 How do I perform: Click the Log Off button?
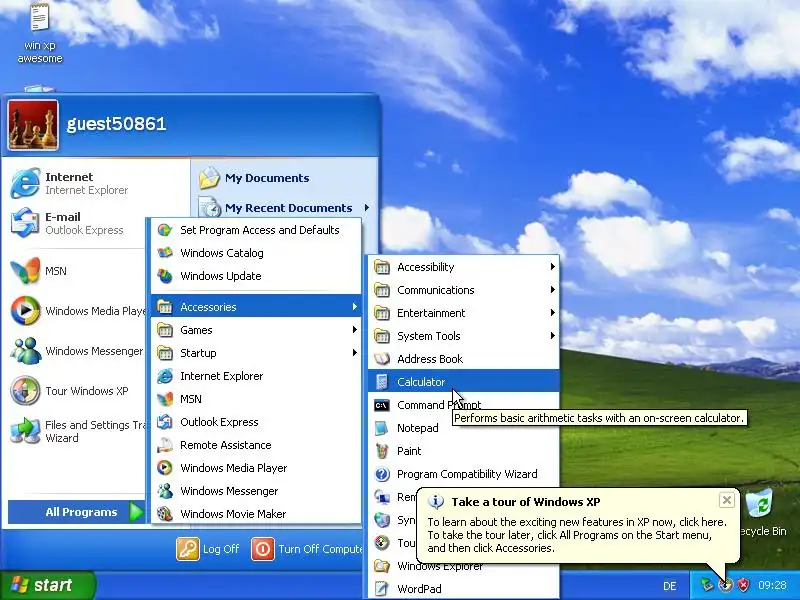pos(208,549)
